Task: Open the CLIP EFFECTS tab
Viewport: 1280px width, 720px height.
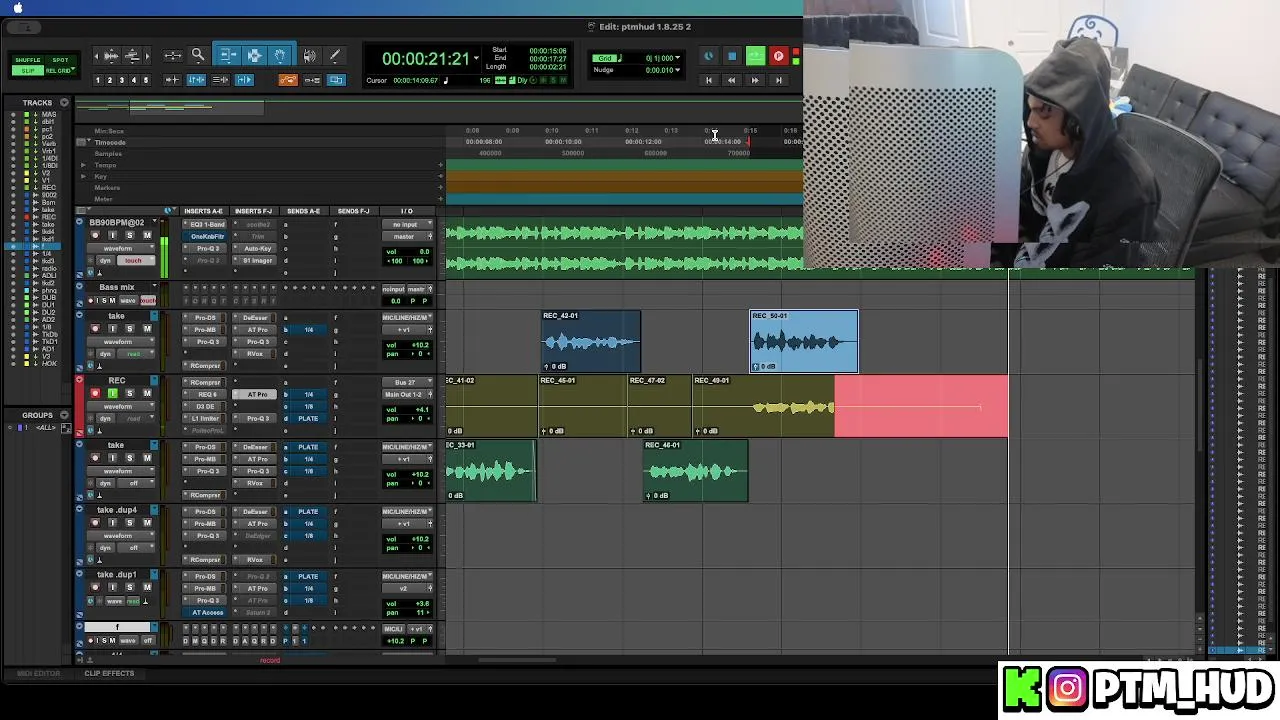Action: tap(109, 673)
